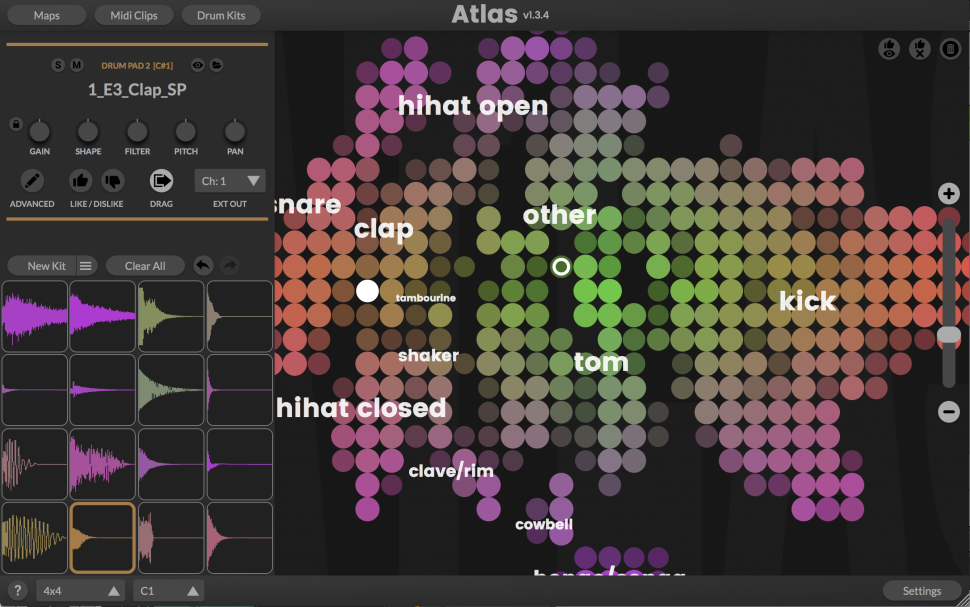
Task: Open the C1 base note dropdown
Action: coord(169,591)
